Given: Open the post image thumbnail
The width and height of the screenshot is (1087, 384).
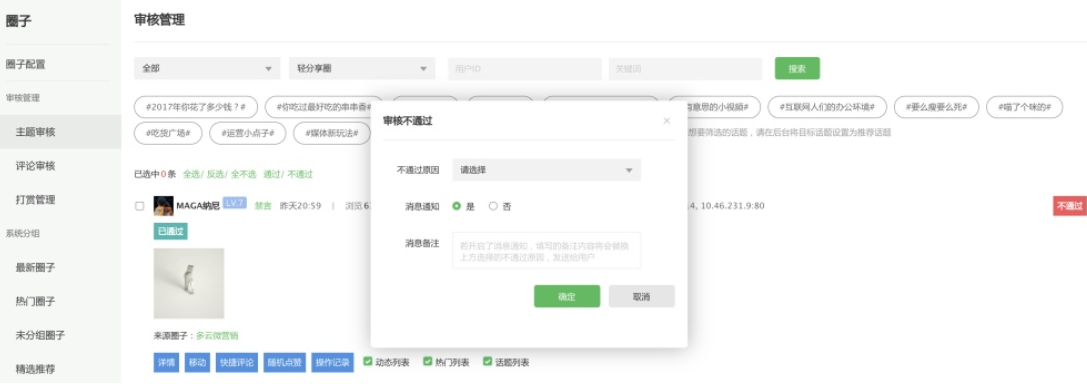Looking at the screenshot, I should (189, 283).
